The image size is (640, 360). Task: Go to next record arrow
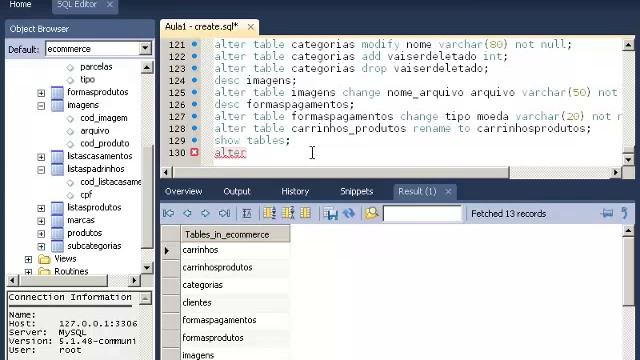(205, 213)
